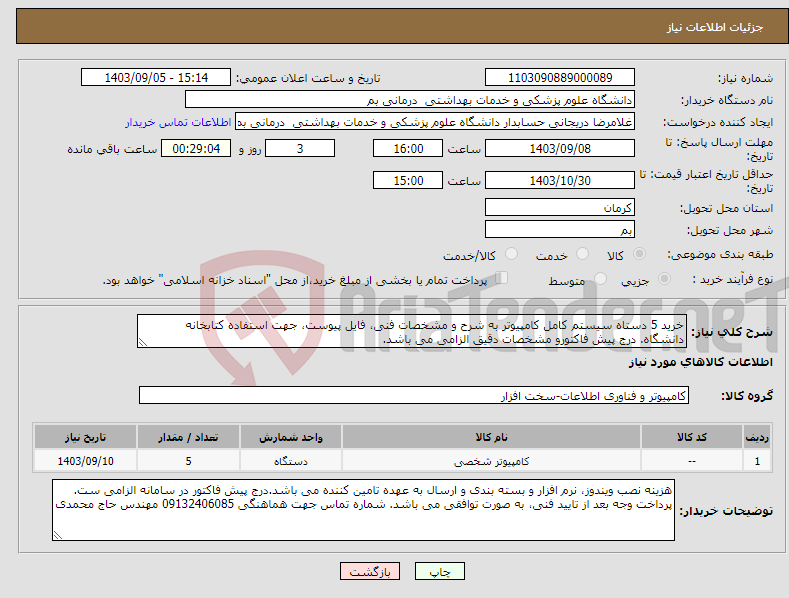The width and height of the screenshot is (789, 598).
Task: Open the اطلاعات تماس خریدار link
Action: [178, 122]
